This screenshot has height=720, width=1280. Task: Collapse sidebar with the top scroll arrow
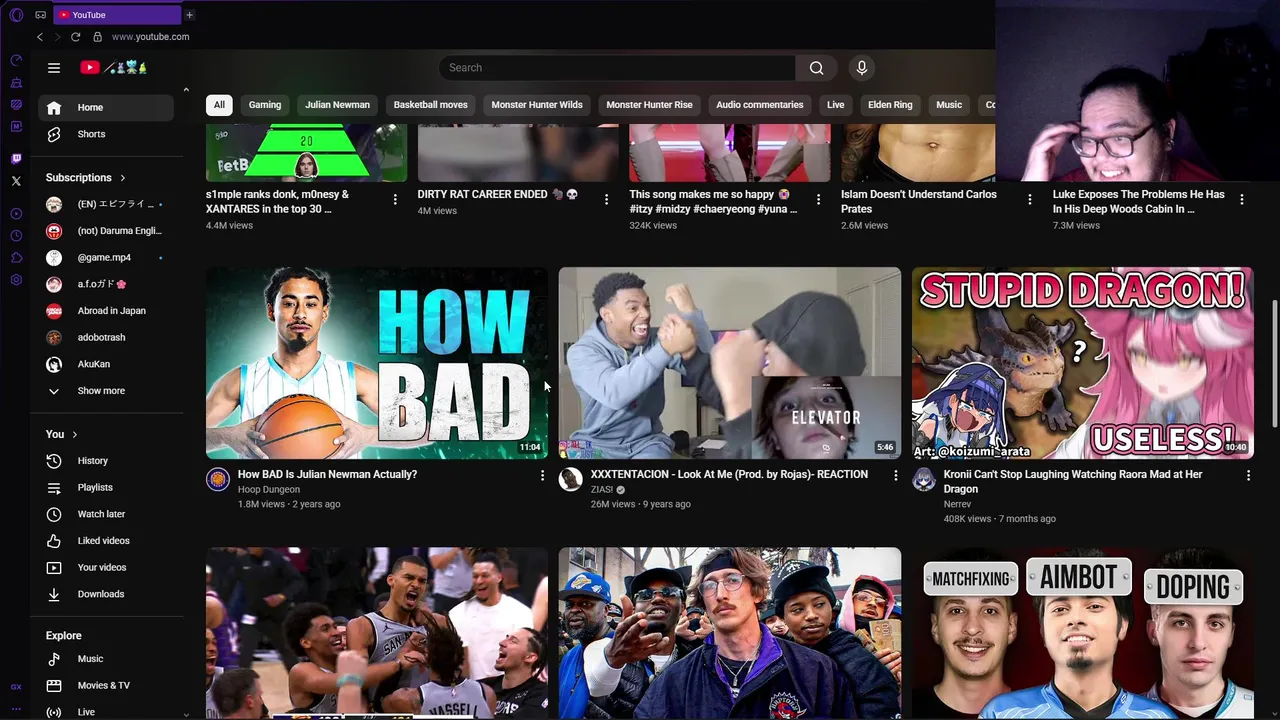point(186,90)
